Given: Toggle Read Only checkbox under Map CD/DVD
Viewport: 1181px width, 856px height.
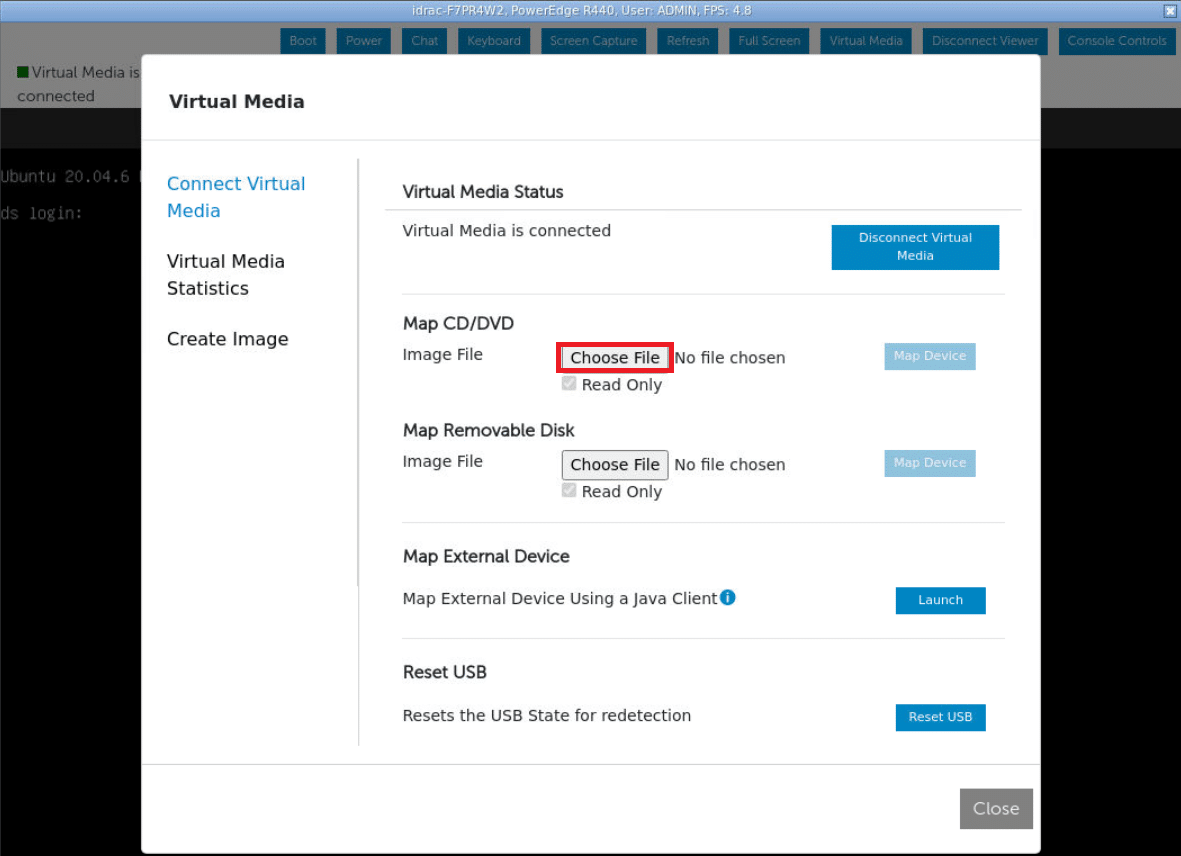Looking at the screenshot, I should point(569,384).
